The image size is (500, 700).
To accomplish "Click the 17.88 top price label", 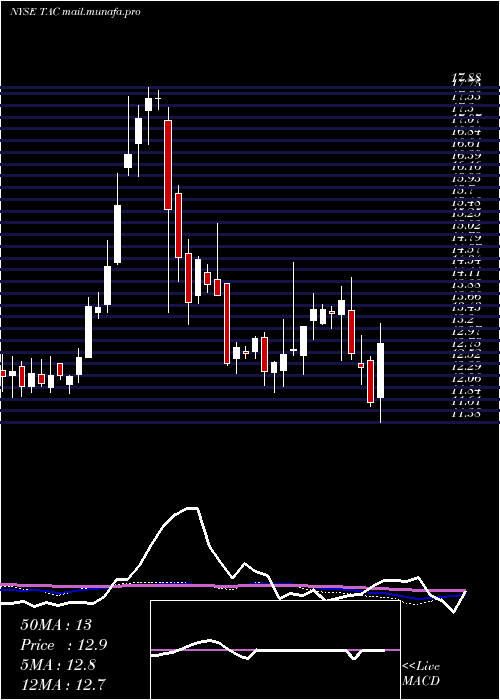I will tap(466, 80).
